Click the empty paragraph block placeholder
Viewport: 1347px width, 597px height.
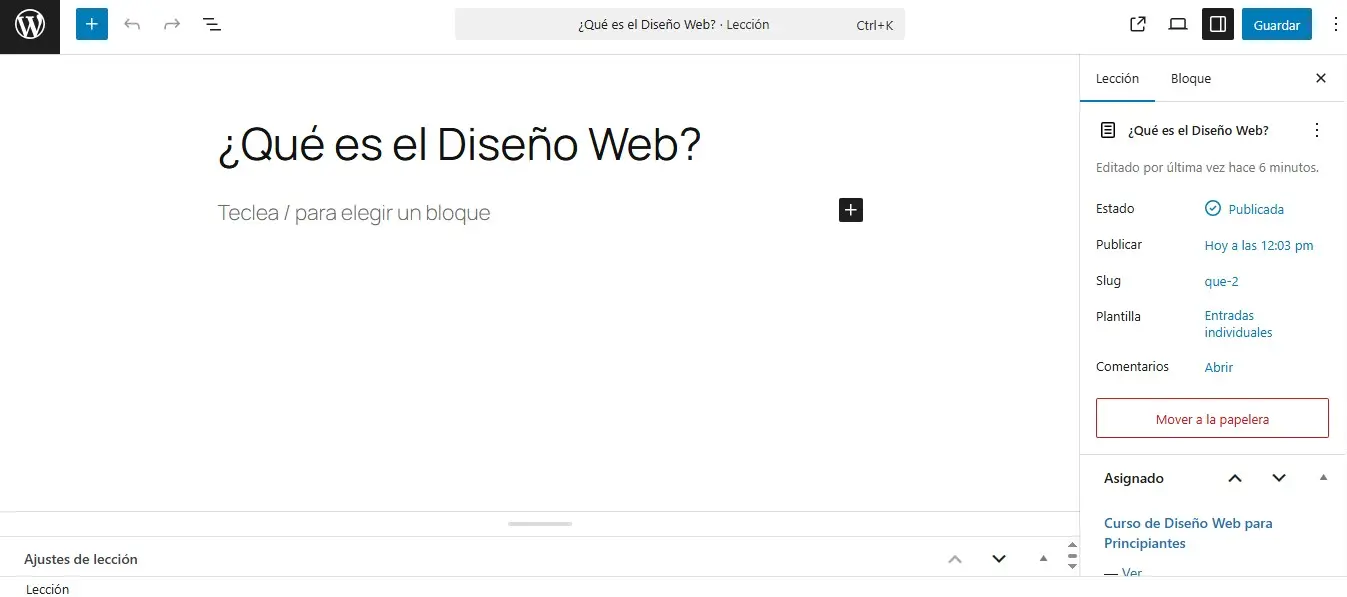354,213
